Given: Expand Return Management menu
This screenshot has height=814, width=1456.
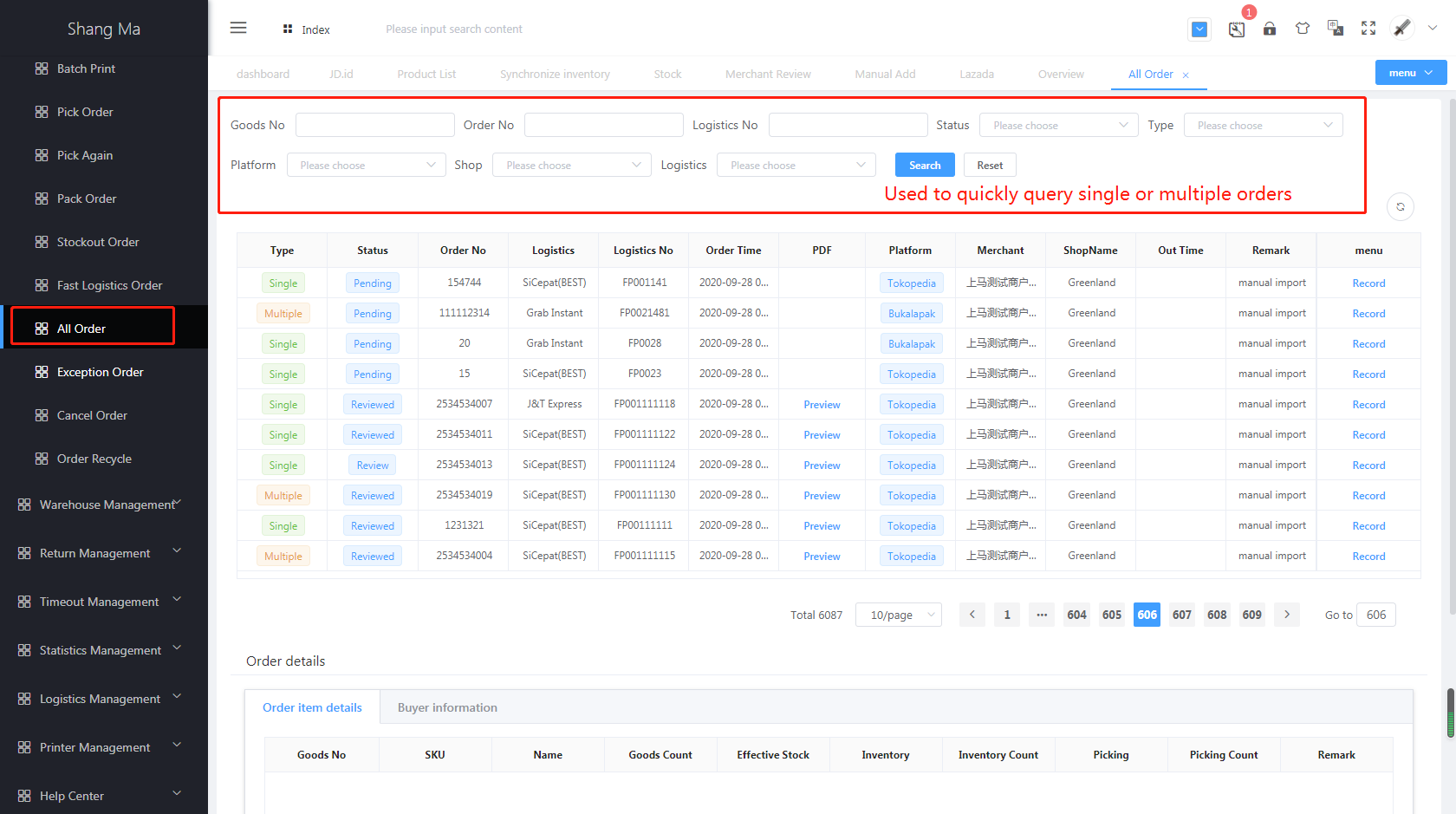Looking at the screenshot, I should pyautogui.click(x=104, y=553).
